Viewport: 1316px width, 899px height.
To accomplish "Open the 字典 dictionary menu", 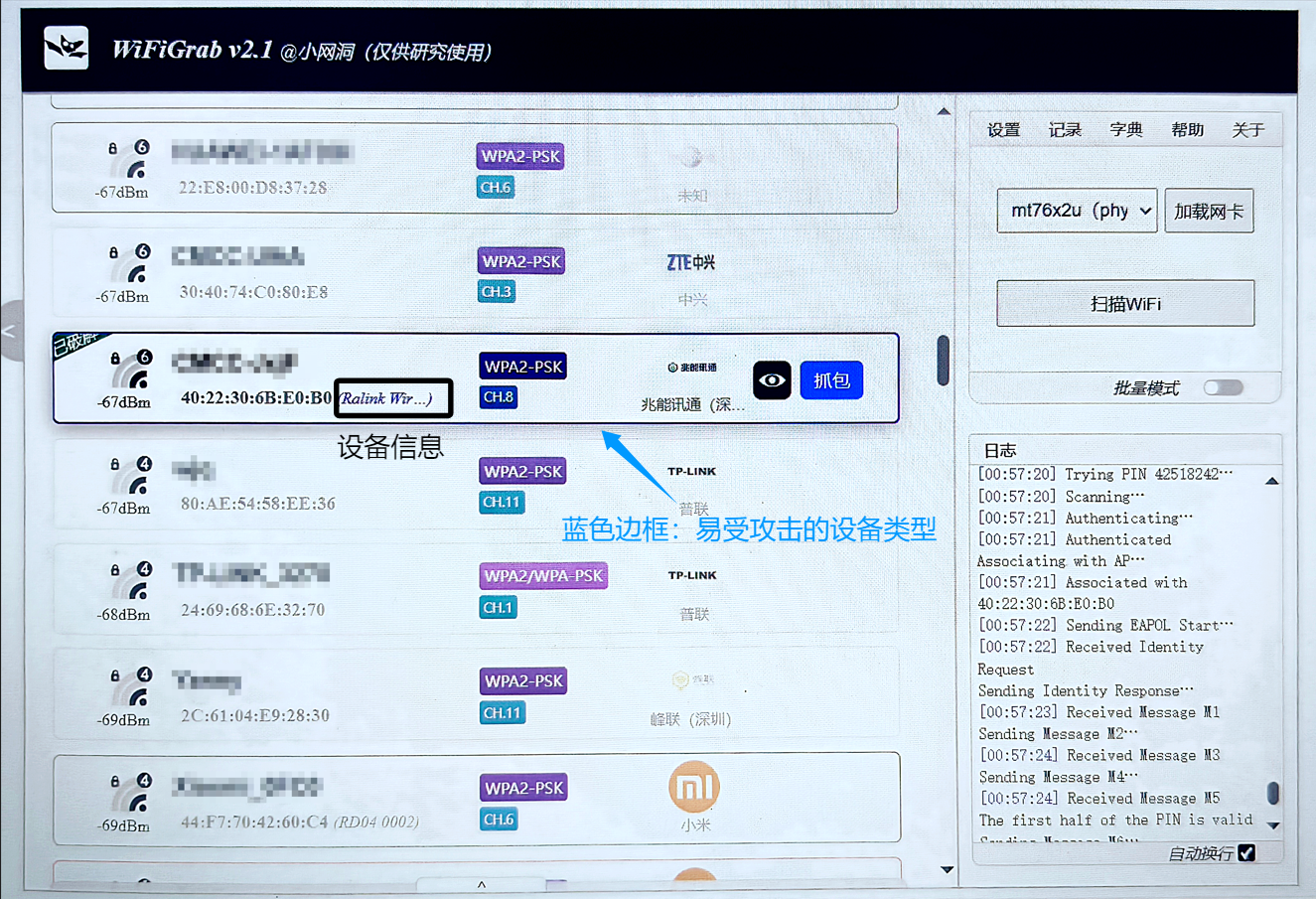I will point(1126,130).
